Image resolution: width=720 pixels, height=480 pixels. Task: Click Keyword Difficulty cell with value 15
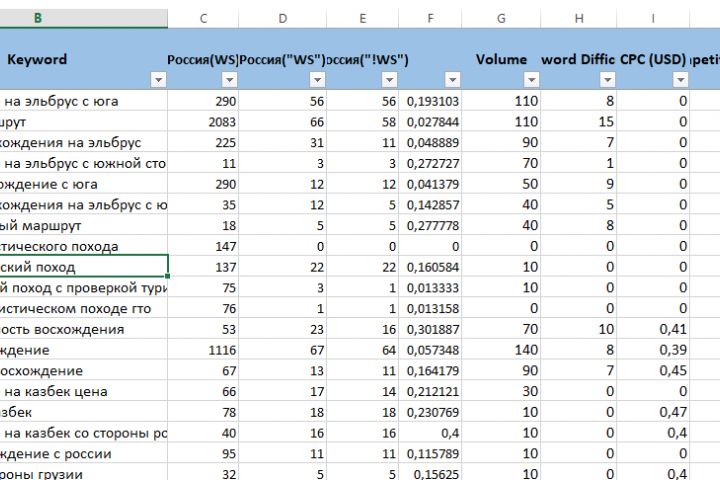click(579, 122)
